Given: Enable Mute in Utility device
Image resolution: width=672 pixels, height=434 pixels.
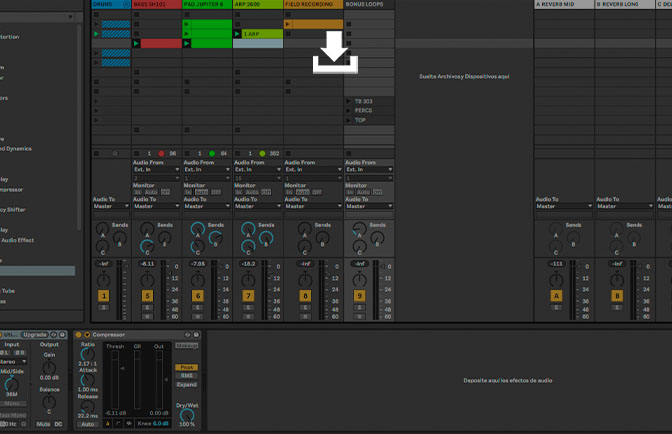Looking at the screenshot, I should point(42,424).
